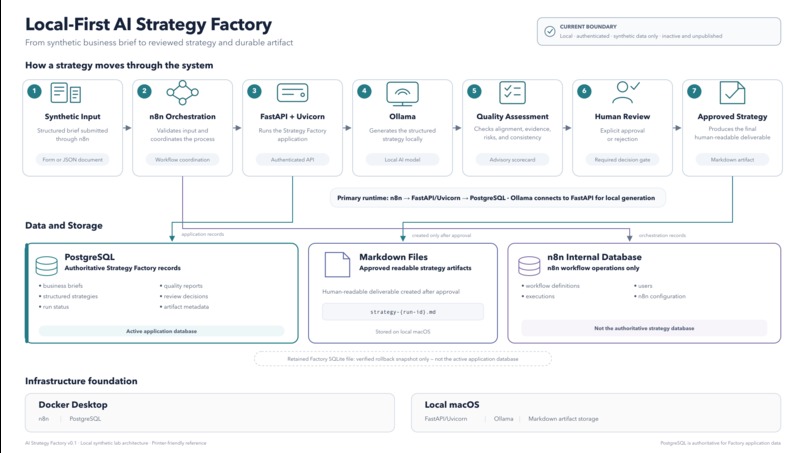Click 'structured strategies' in the PostgreSQL list
Viewport: 806px width, 453px height.
pyautogui.click(x=70, y=297)
